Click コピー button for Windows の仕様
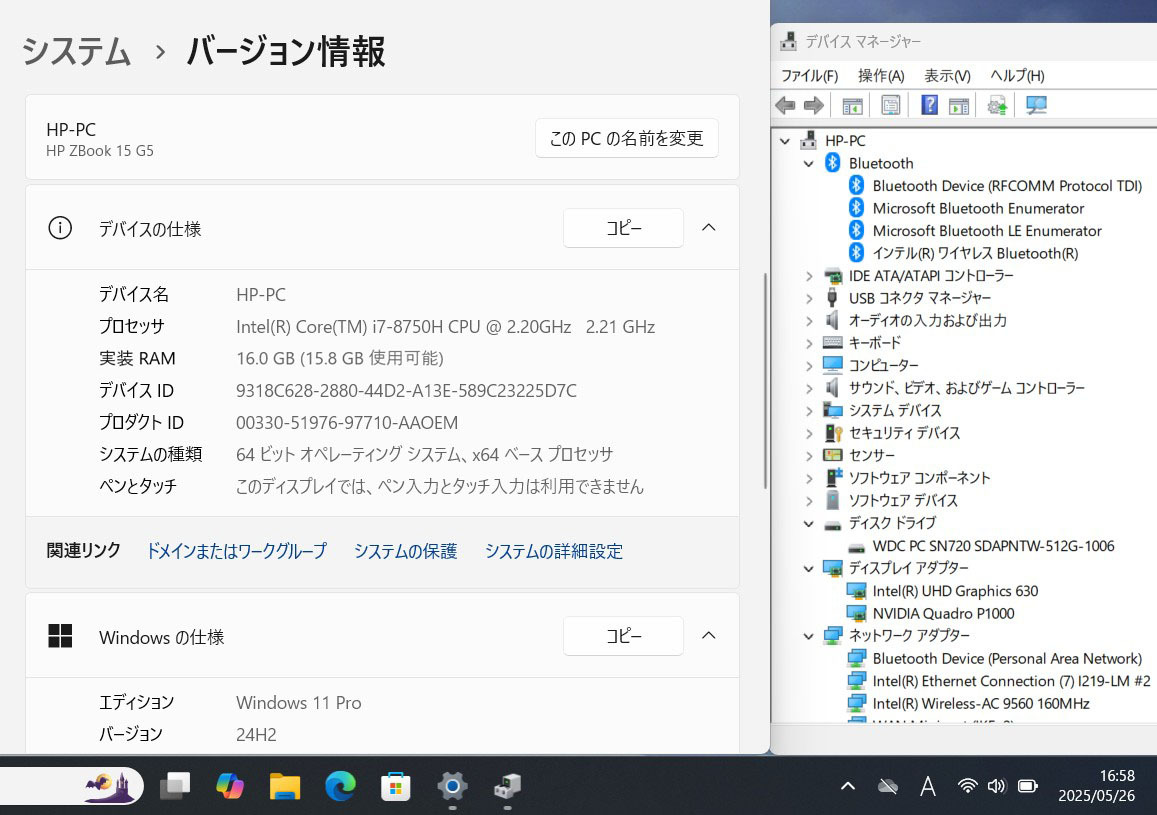 [624, 636]
